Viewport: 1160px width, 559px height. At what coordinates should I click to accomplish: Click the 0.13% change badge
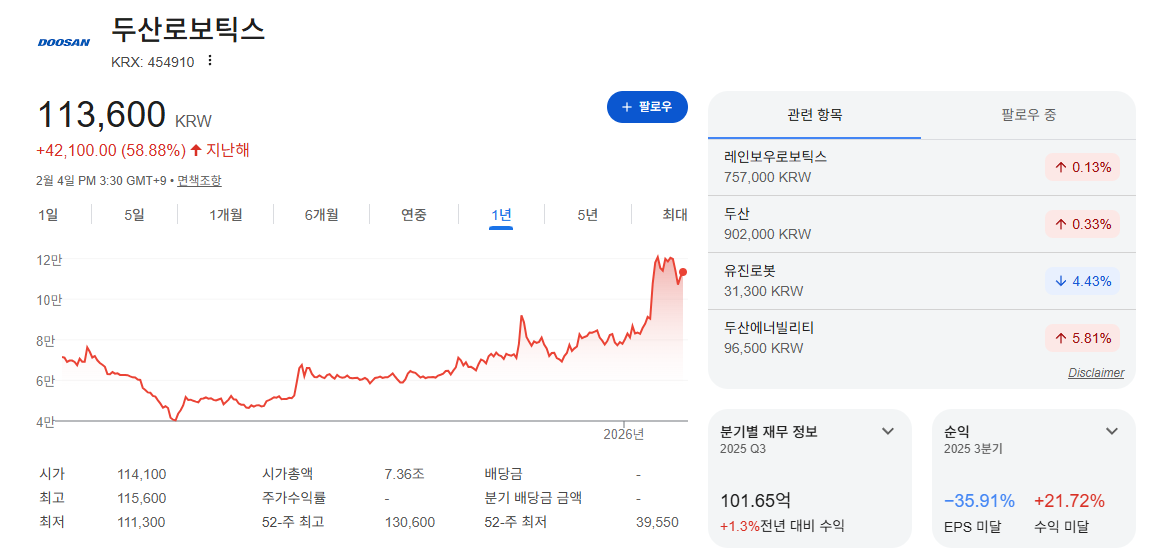[x=1082, y=167]
